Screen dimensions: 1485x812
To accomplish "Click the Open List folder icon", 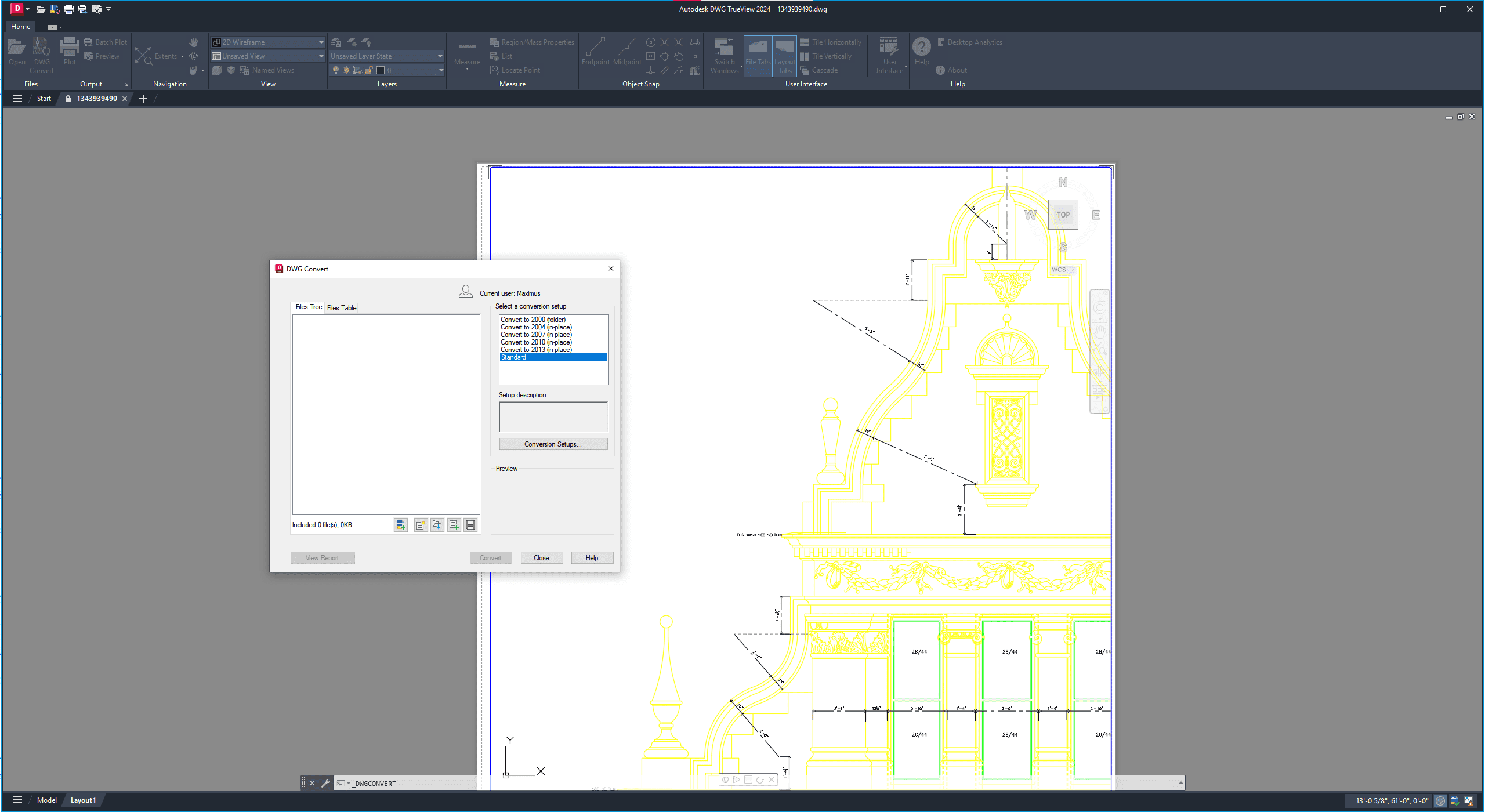I will click(x=437, y=525).
